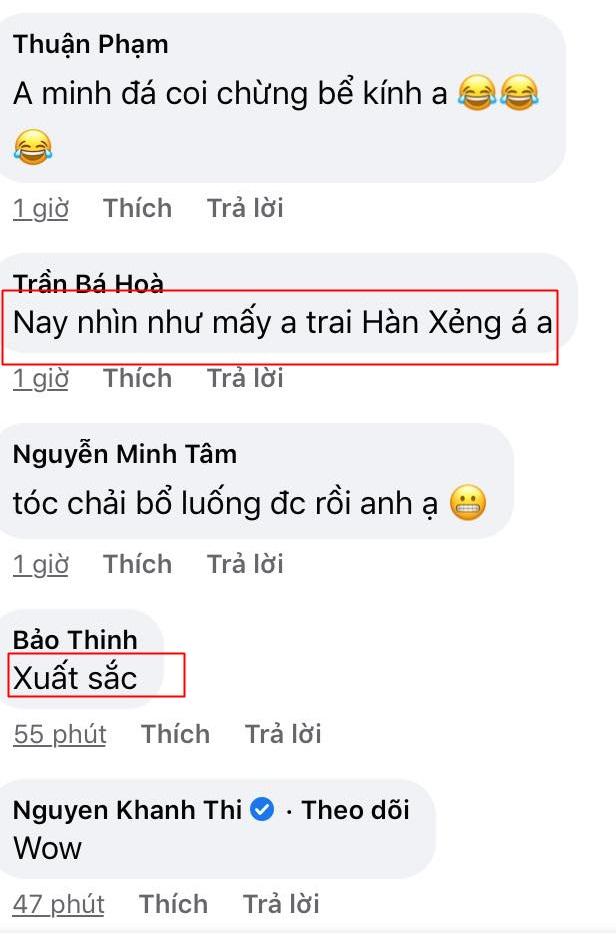Reply to Thuận Phạm's comment
The height and width of the screenshot is (938, 616).
(x=245, y=208)
